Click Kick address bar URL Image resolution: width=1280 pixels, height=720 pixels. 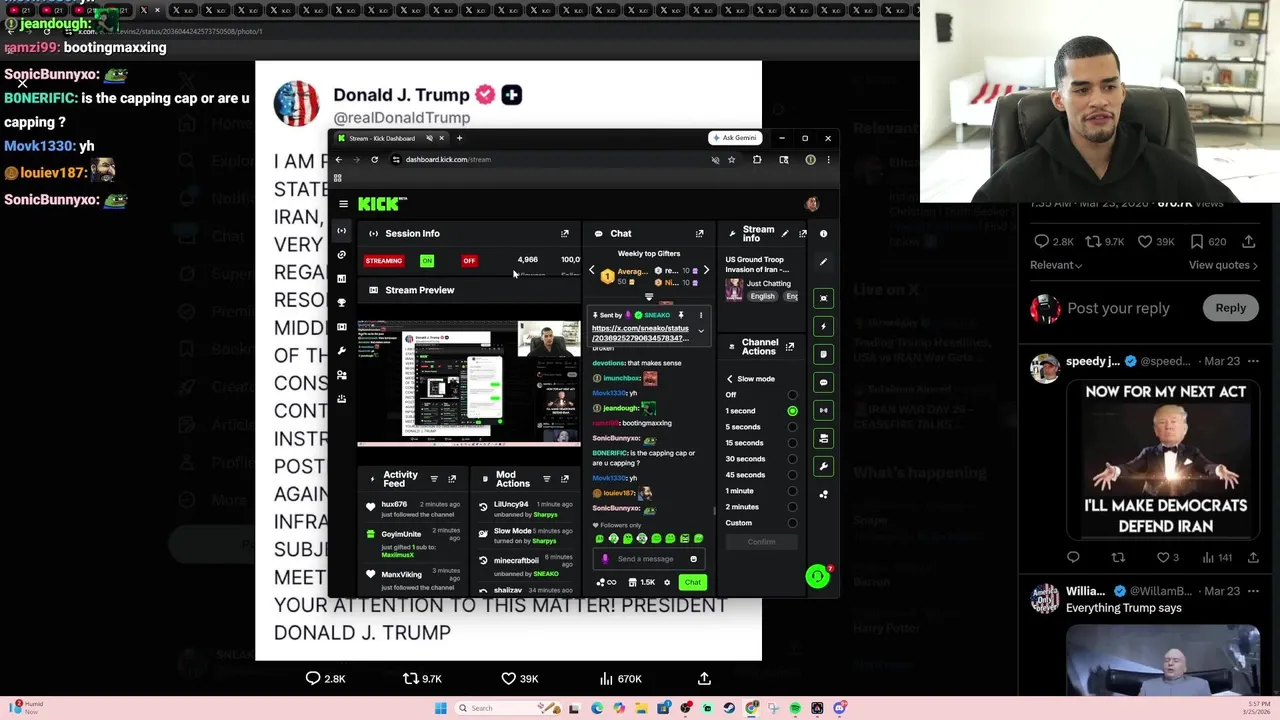pyautogui.click(x=448, y=160)
